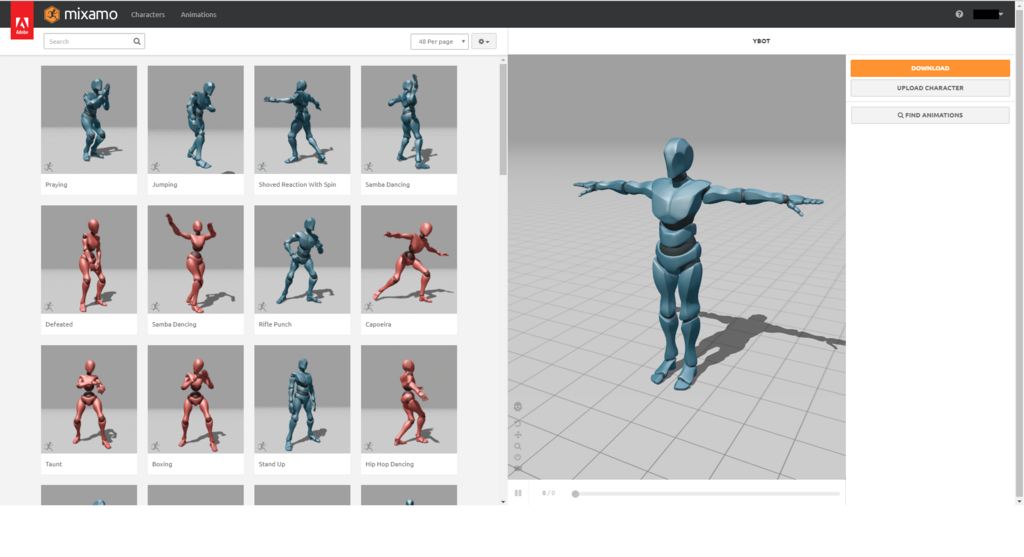Click animation list scroll down arrow

click(503, 501)
